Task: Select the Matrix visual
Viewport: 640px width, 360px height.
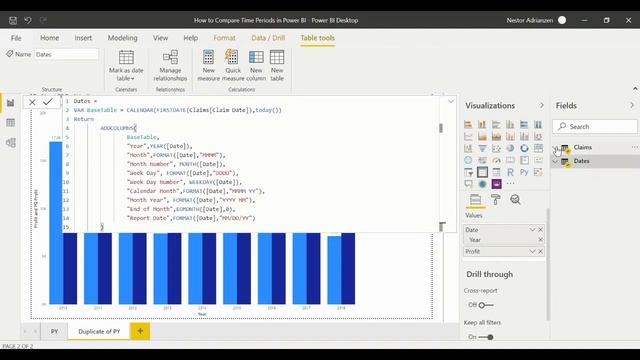Action: click(x=496, y=172)
